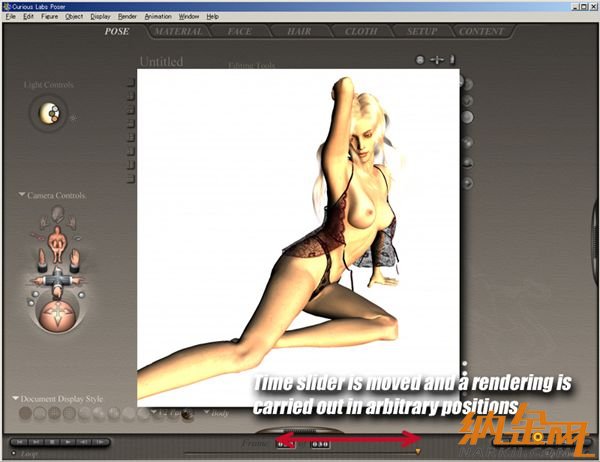Click the cross-shaped move camera XY control
Screen dimensions: 600x462
click(57, 279)
